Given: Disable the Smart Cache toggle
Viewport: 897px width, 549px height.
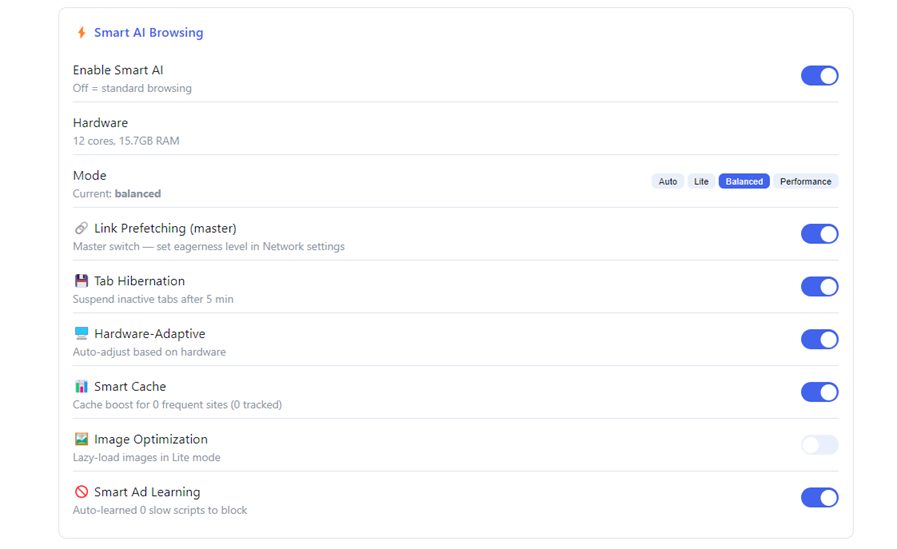Looking at the screenshot, I should 819,392.
